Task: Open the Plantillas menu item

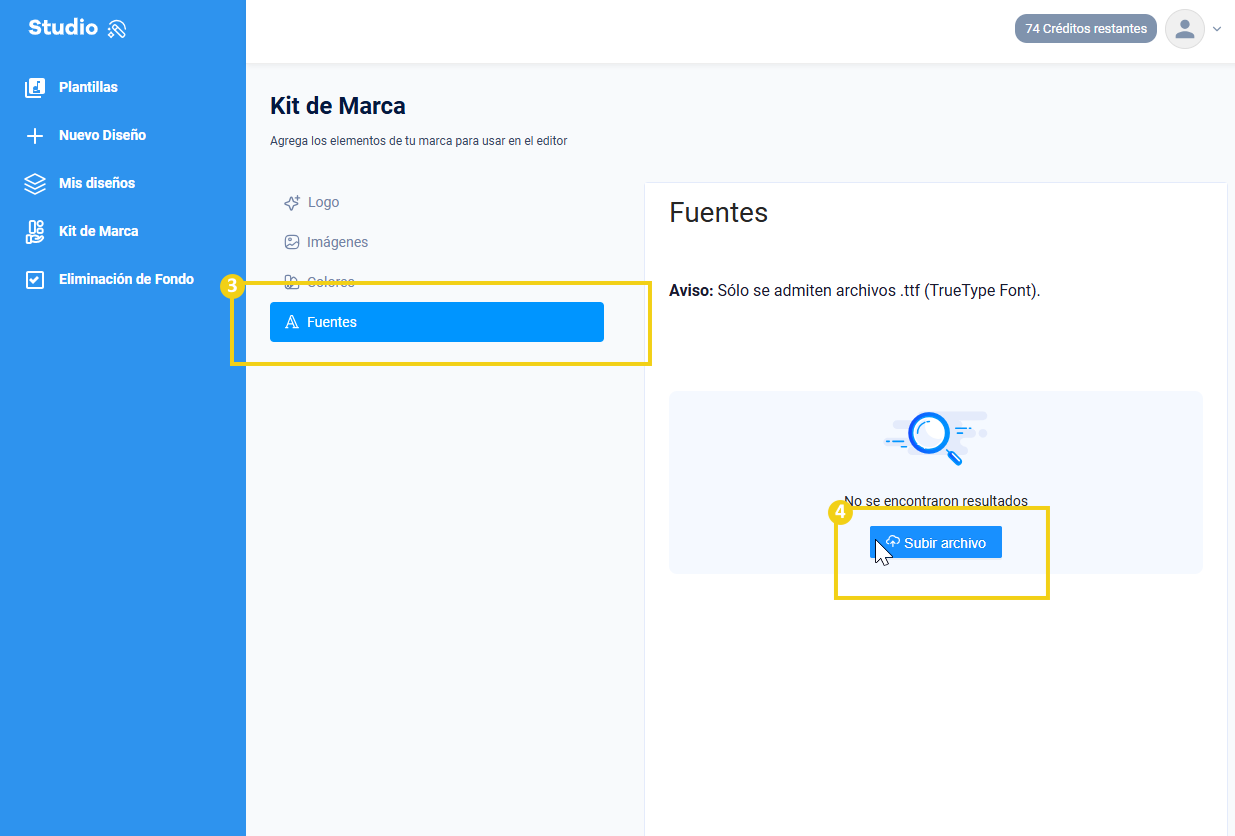Action: coord(88,87)
